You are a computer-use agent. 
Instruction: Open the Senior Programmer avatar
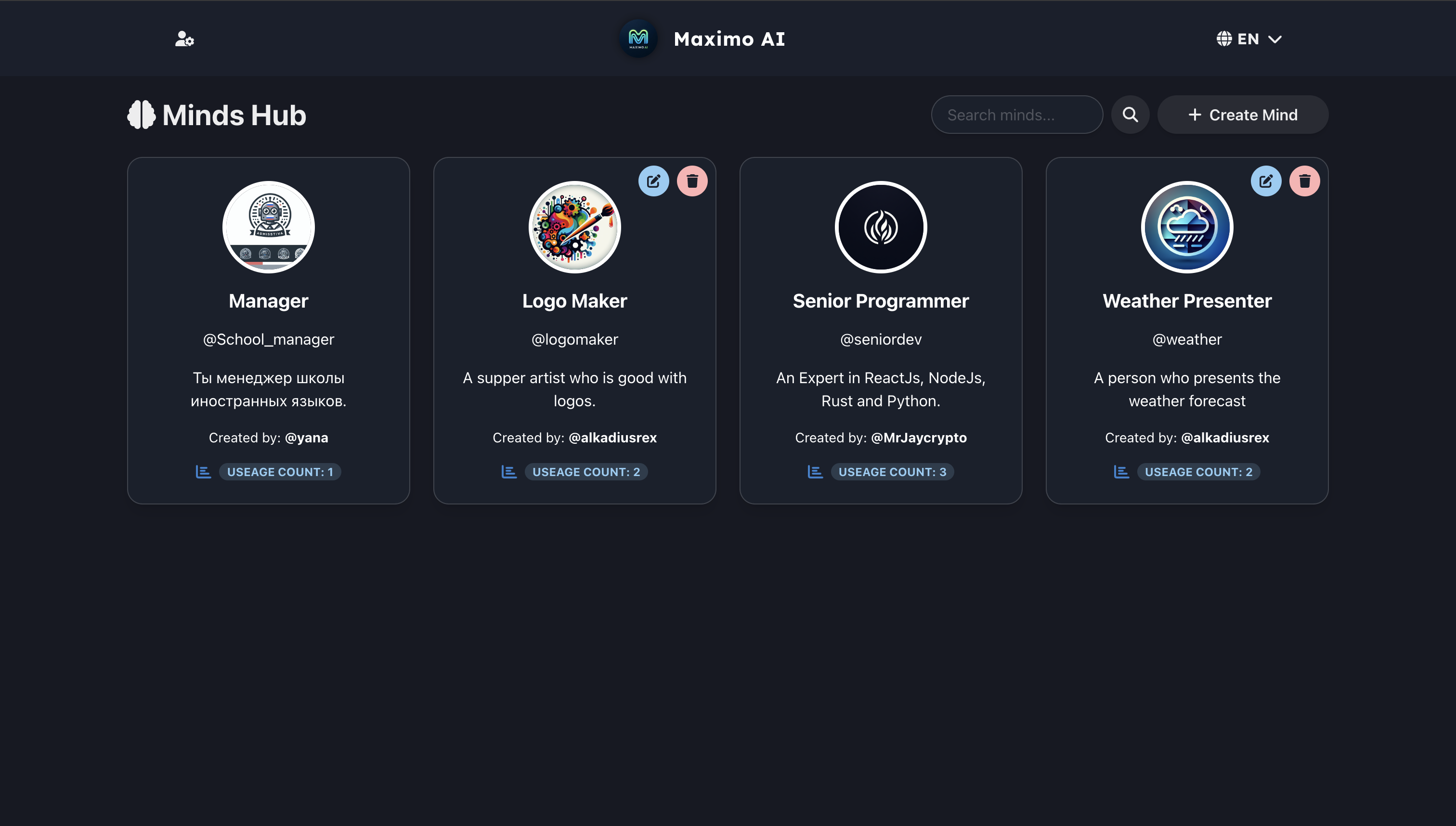(881, 227)
